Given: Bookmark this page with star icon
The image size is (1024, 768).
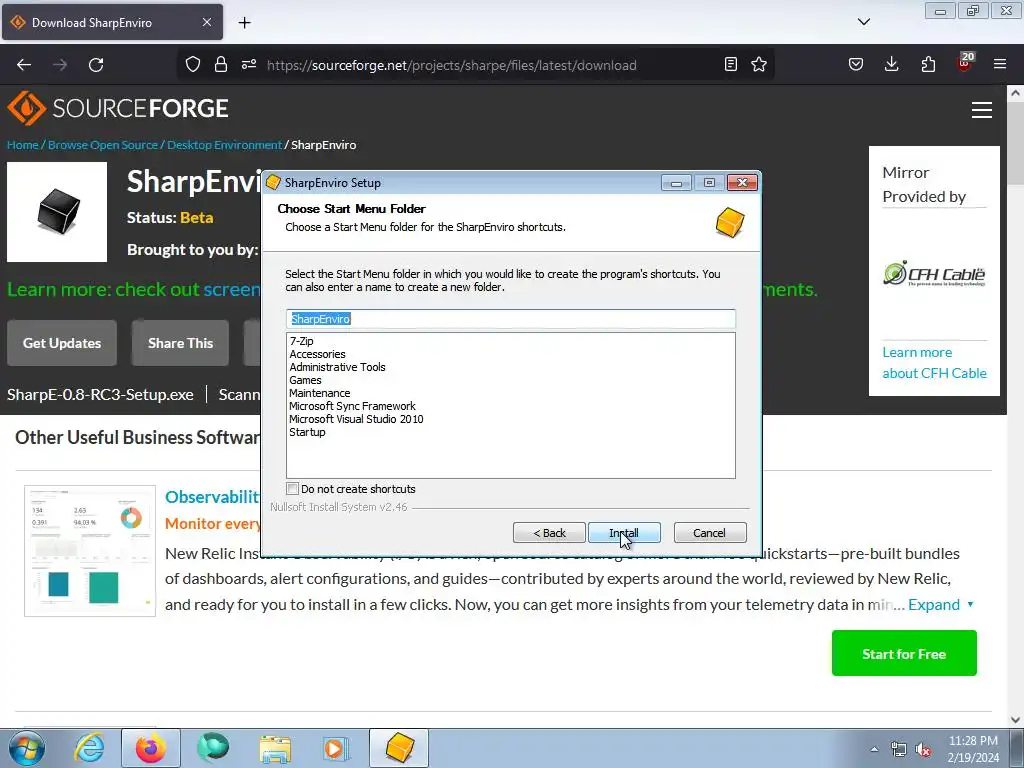Looking at the screenshot, I should (x=759, y=65).
